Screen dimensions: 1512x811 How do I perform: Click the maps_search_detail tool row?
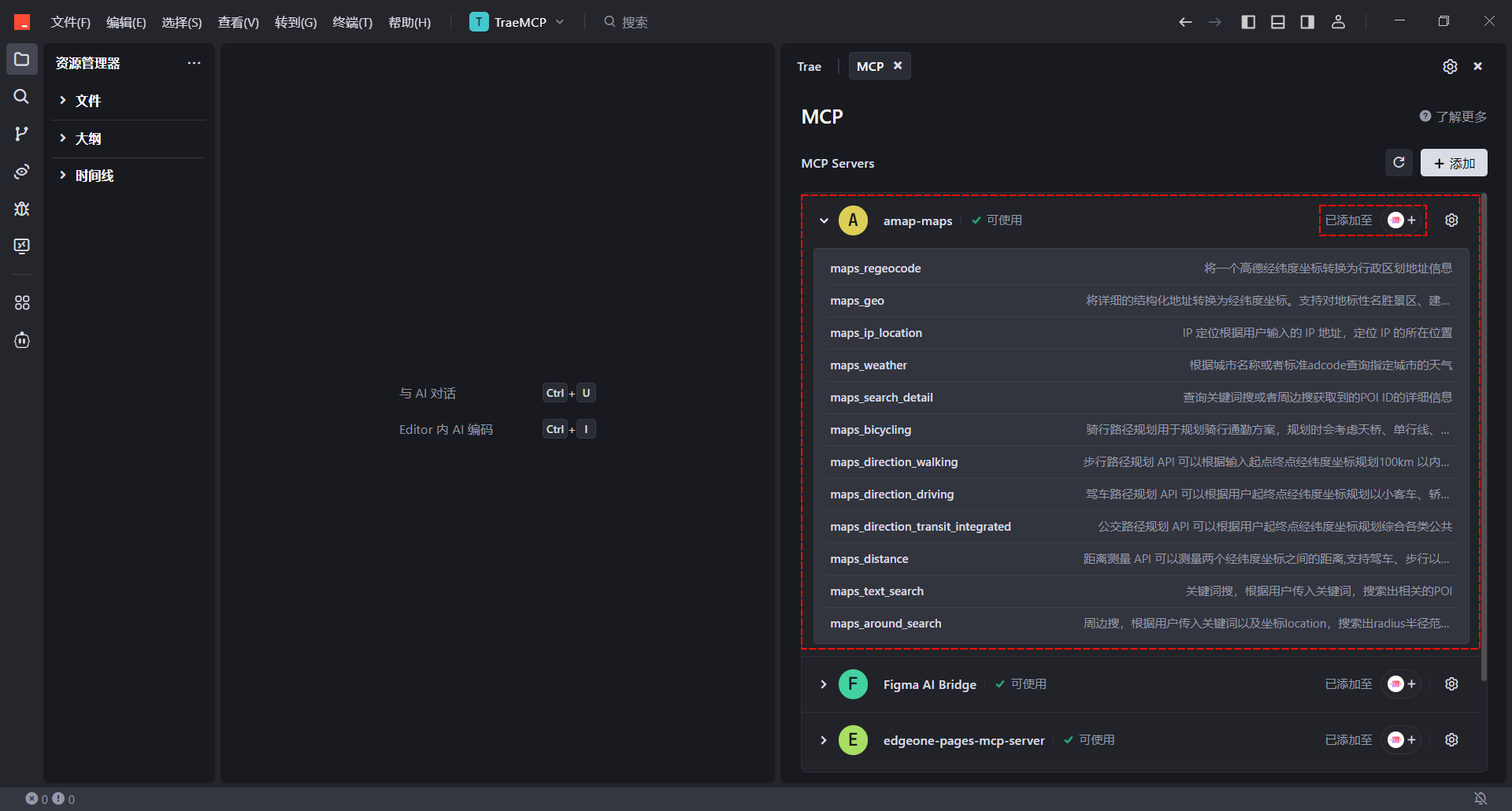pos(1141,398)
